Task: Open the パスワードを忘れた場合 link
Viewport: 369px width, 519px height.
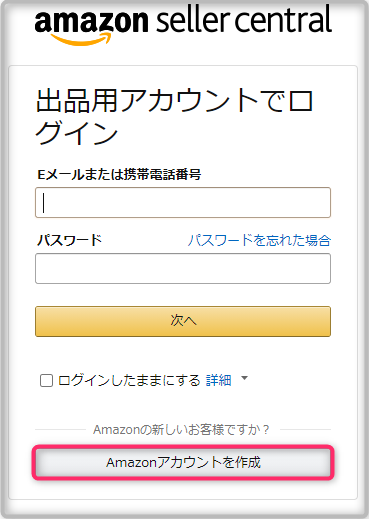Action: coord(259,240)
